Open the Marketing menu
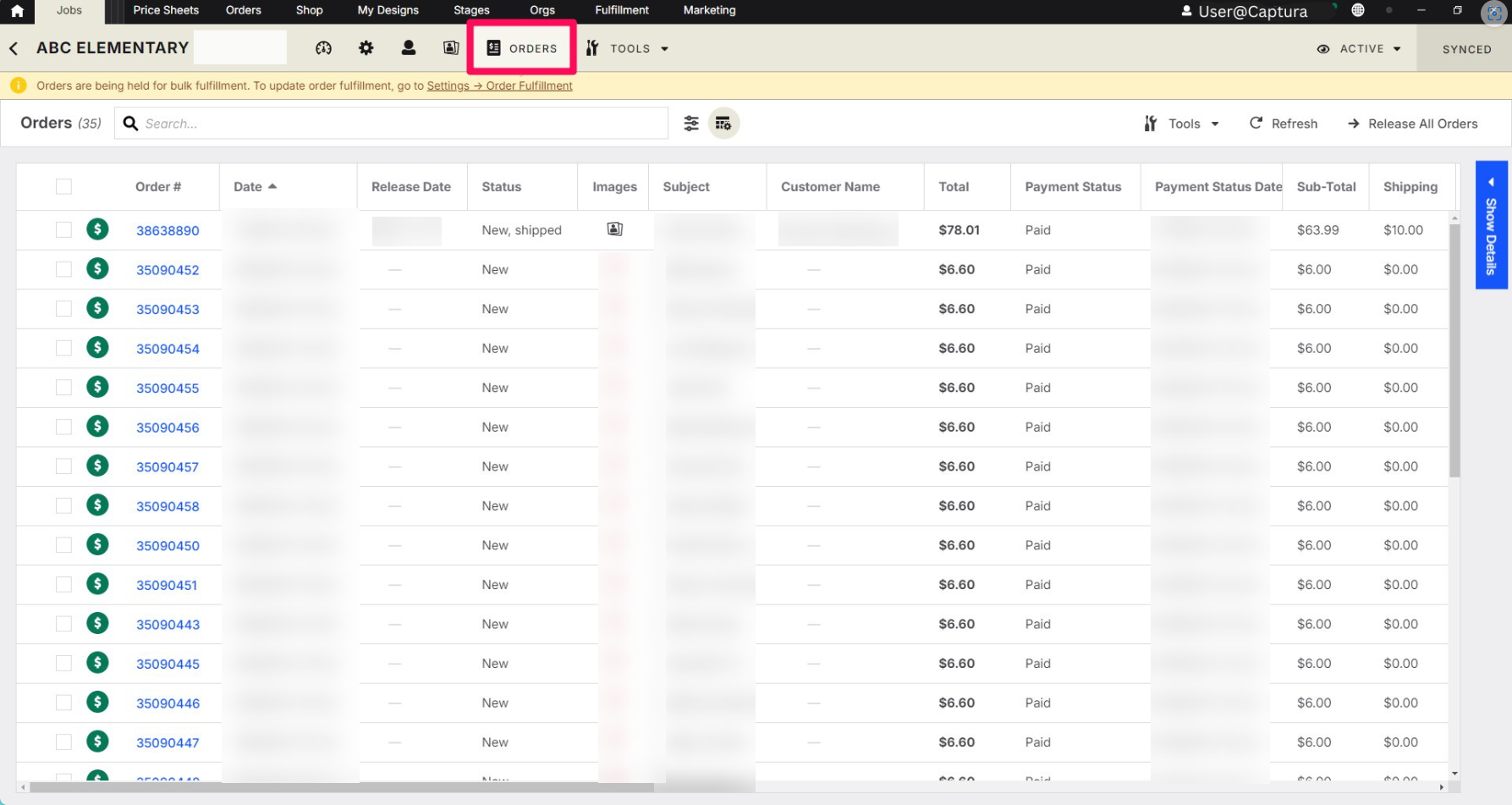Image resolution: width=1512 pixels, height=805 pixels. click(709, 10)
